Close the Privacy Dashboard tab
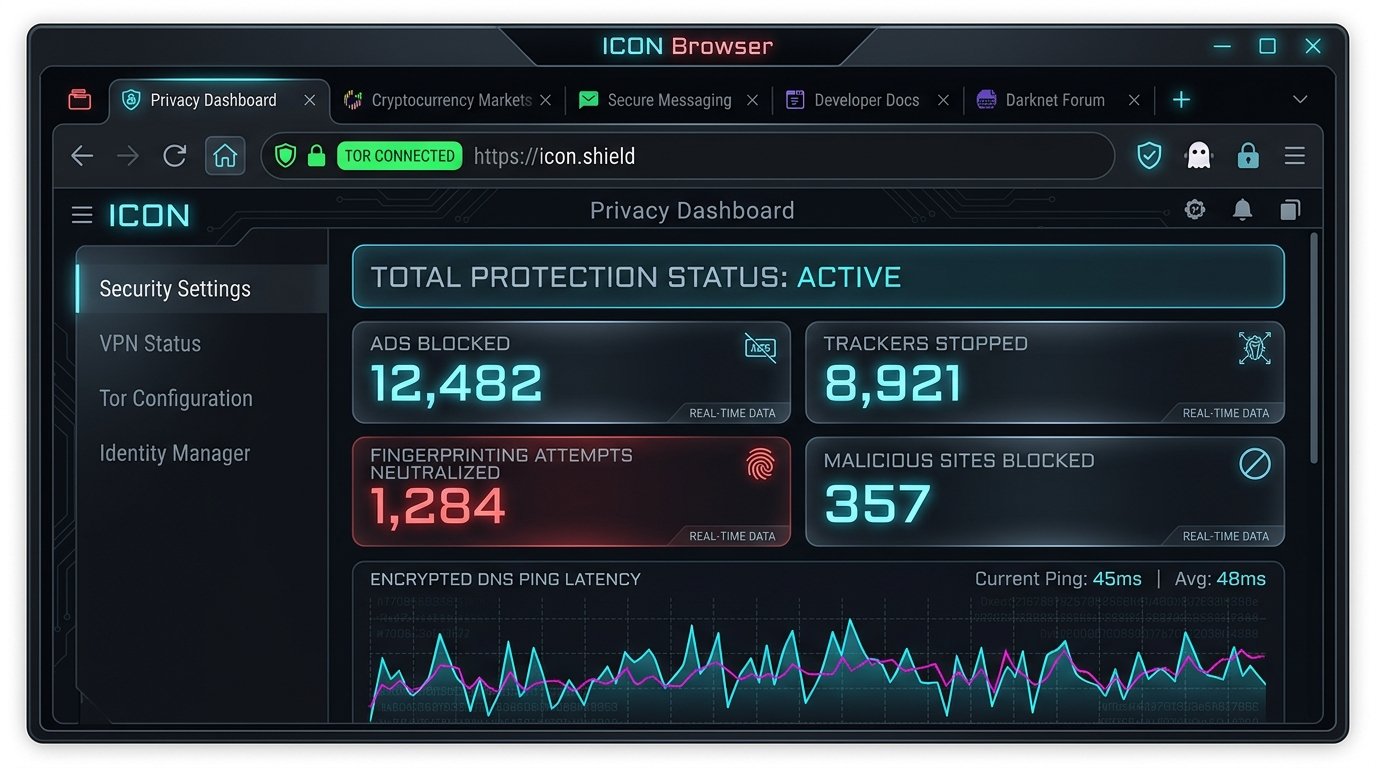 [310, 100]
